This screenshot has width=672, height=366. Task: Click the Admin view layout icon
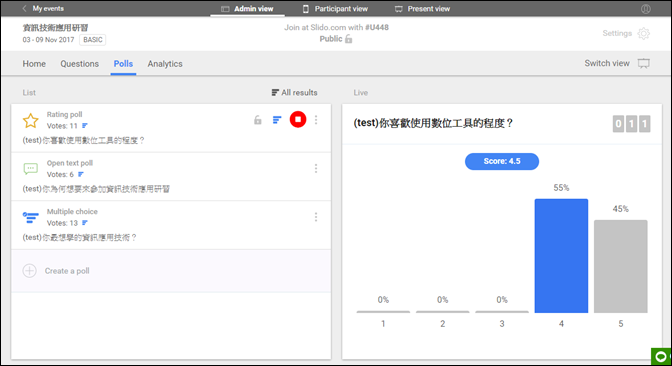click(225, 9)
